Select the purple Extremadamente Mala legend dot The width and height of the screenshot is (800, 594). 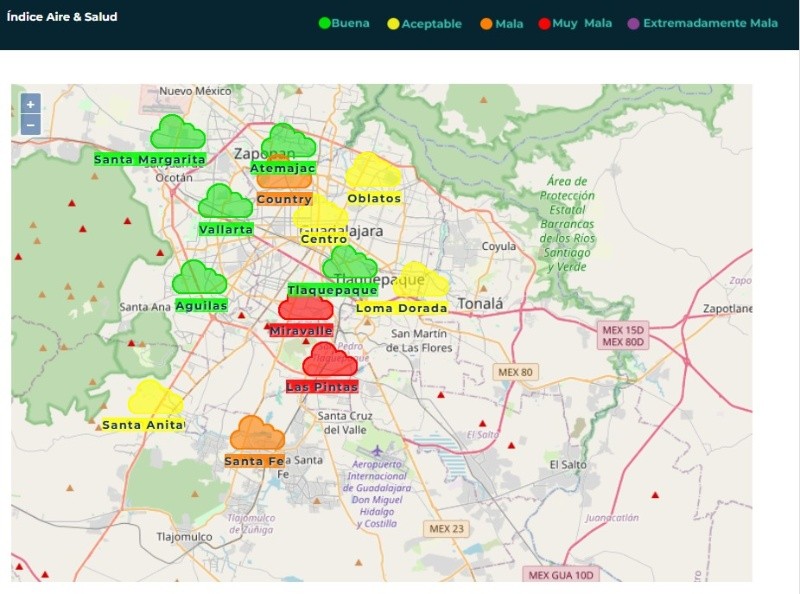632,23
